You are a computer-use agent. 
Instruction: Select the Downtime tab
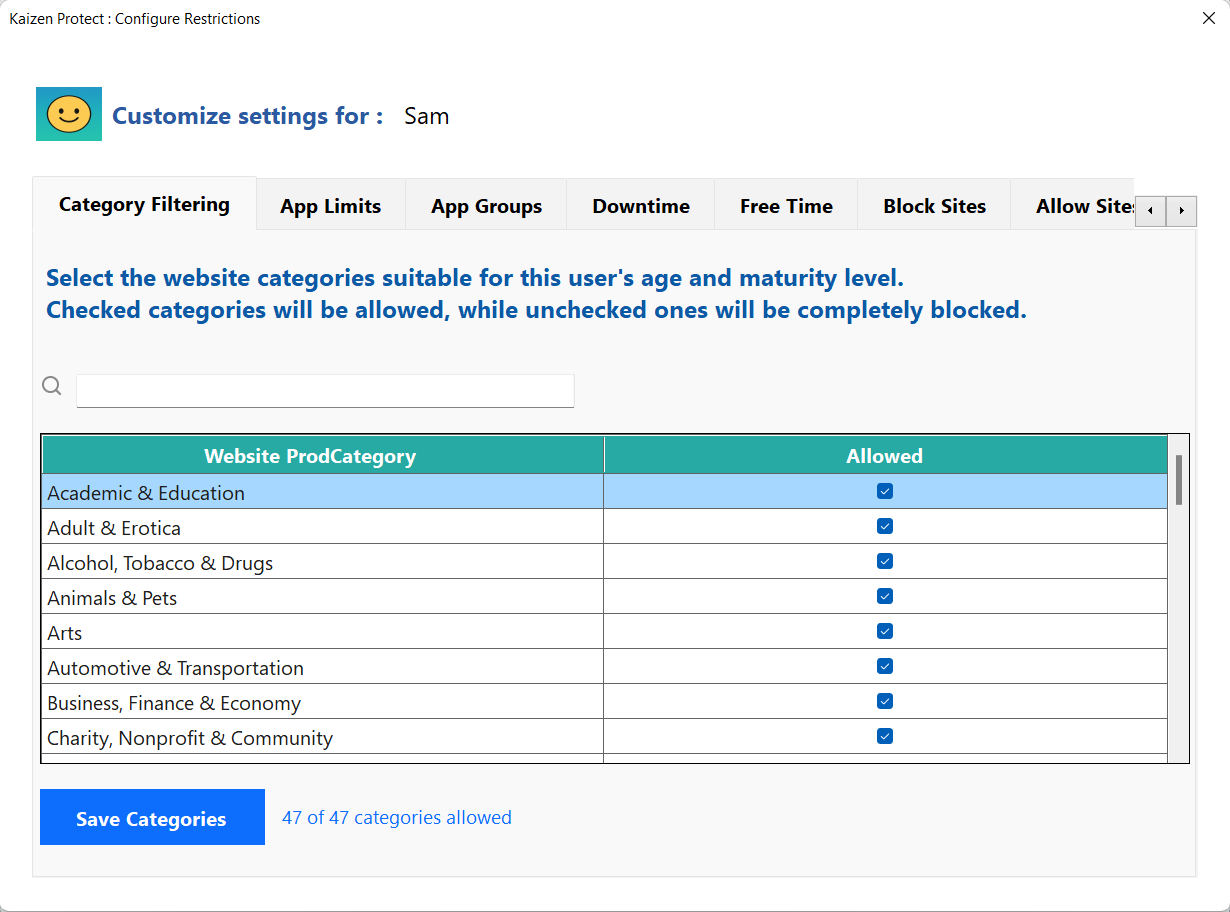pyautogui.click(x=641, y=205)
